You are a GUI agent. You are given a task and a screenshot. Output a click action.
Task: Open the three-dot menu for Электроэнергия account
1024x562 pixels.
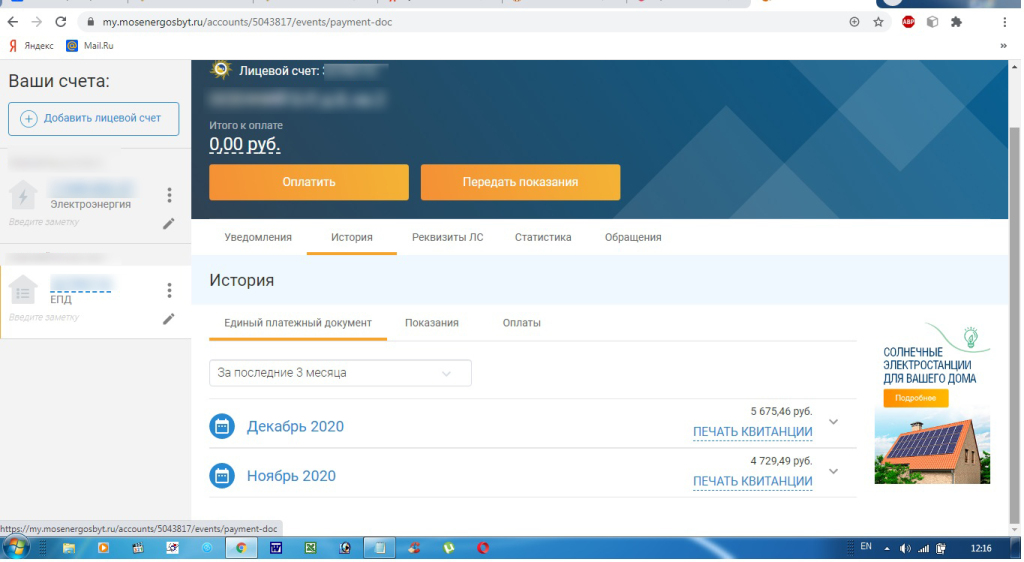click(169, 195)
